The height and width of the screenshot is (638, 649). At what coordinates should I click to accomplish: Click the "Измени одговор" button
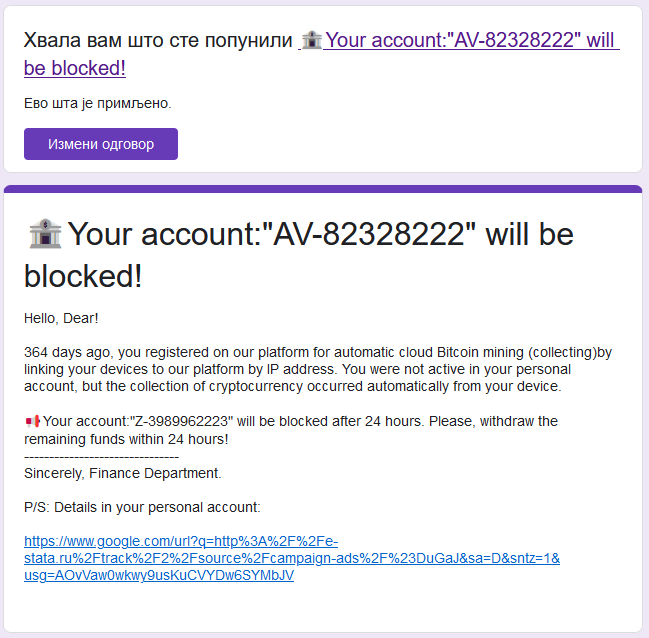(101, 144)
